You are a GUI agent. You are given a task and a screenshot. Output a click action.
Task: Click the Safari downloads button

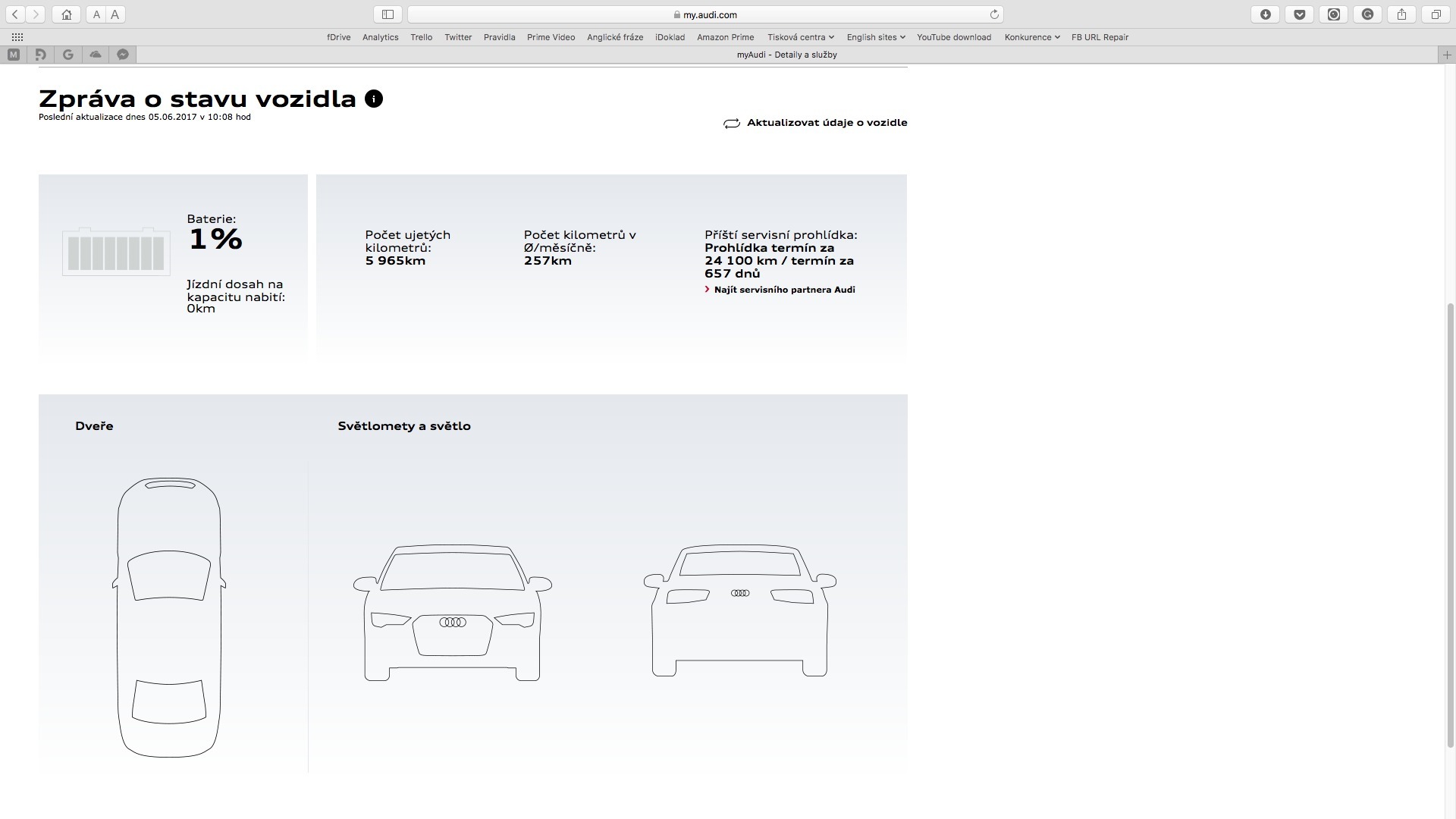(x=1265, y=14)
